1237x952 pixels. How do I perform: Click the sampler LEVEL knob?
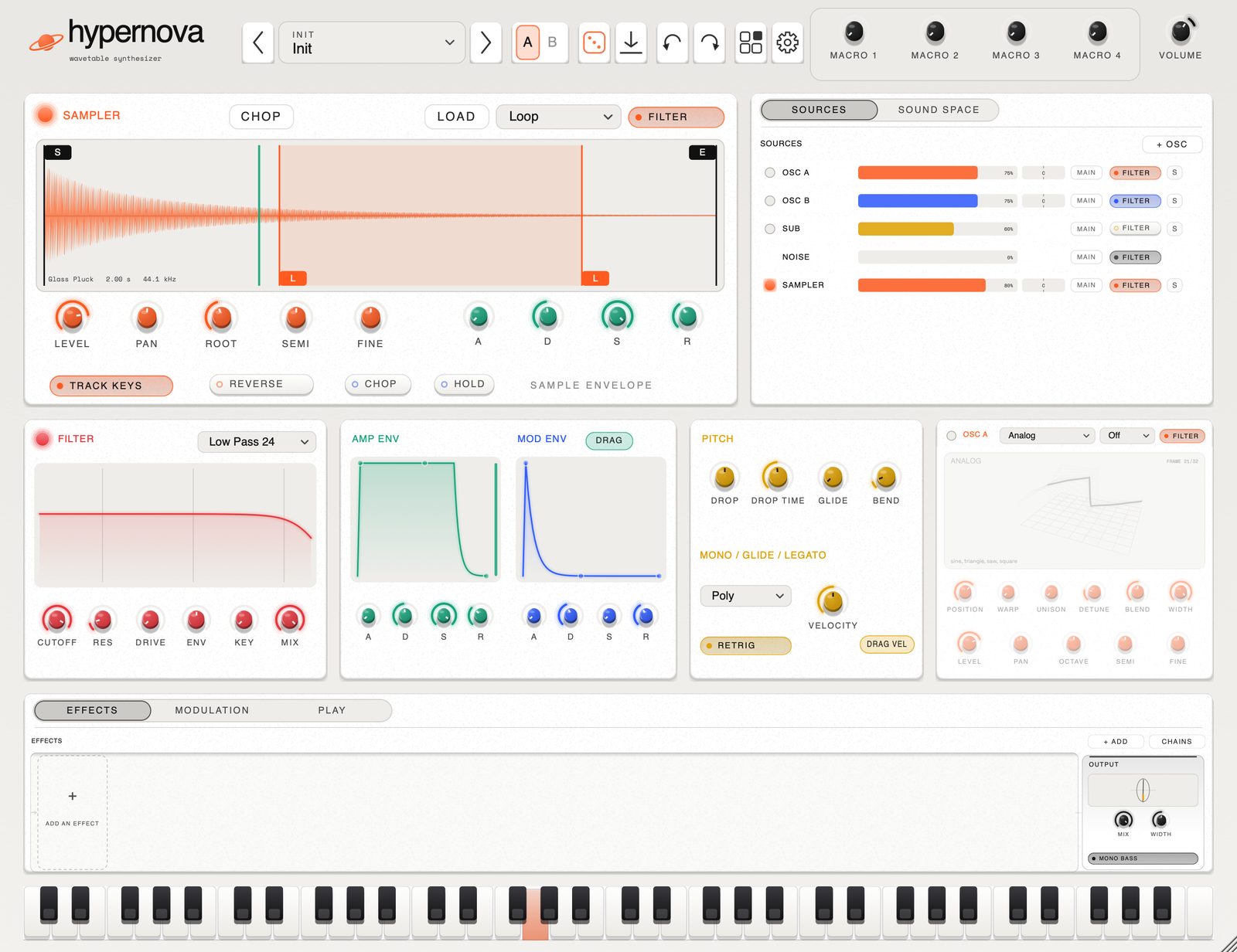pos(72,317)
